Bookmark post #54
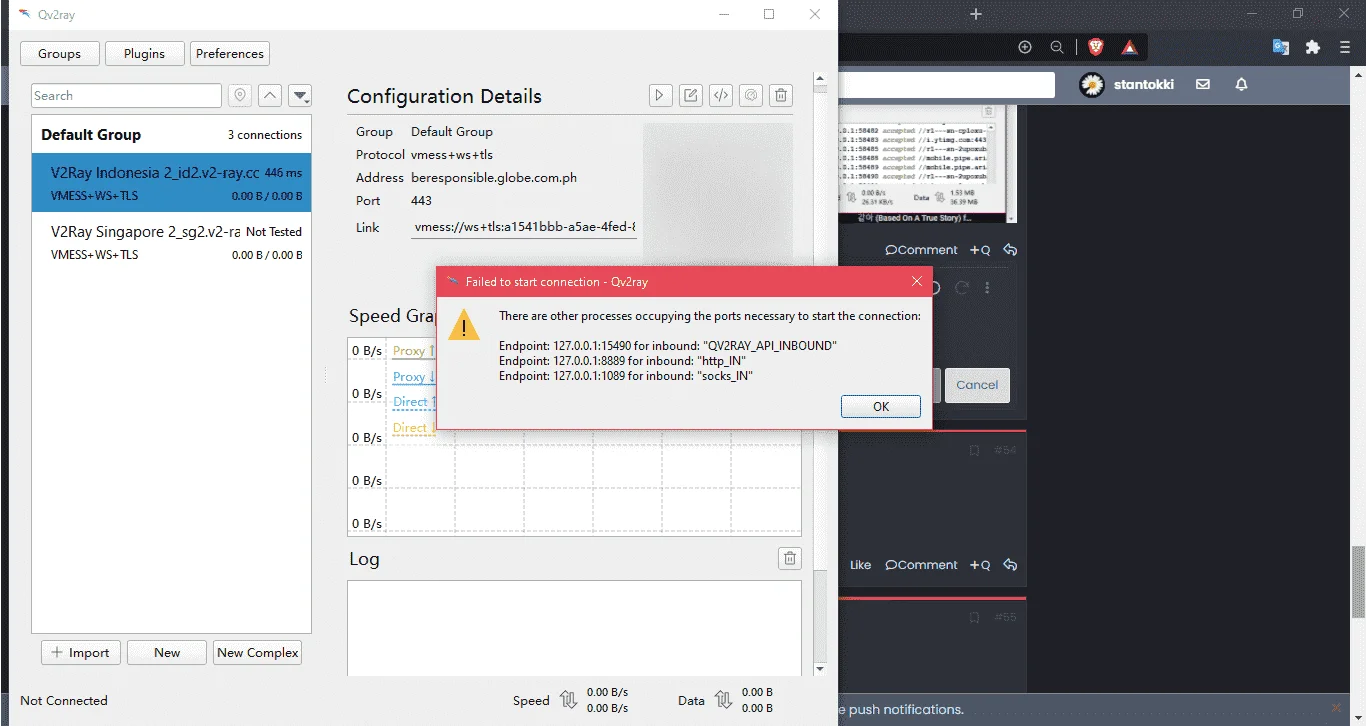This screenshot has width=1366, height=726. point(974,451)
